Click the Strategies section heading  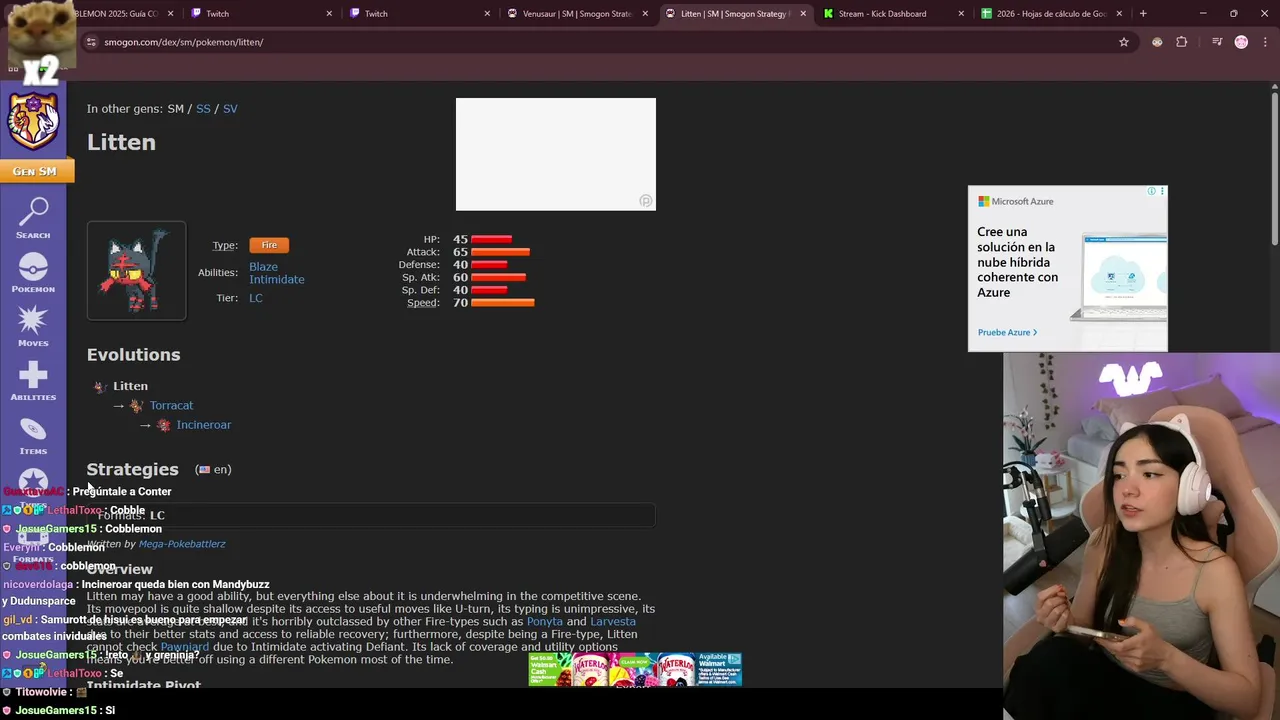(132, 469)
